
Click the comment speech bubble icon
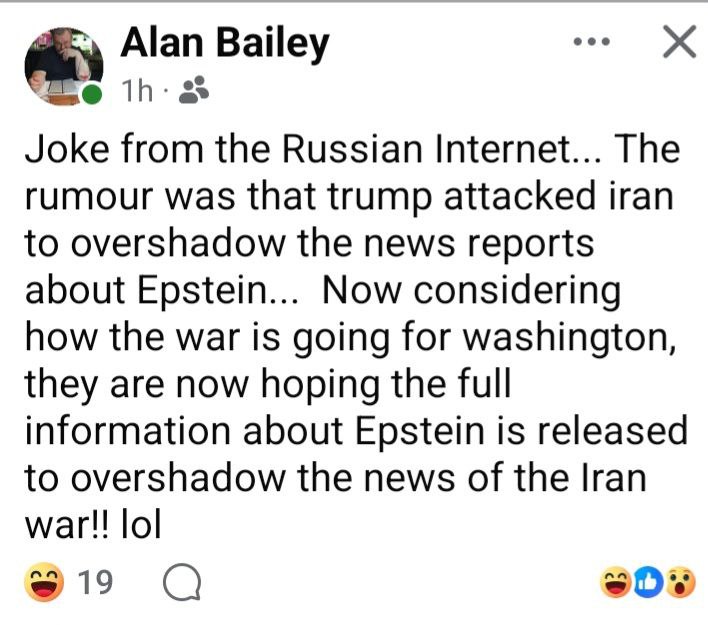click(x=181, y=582)
